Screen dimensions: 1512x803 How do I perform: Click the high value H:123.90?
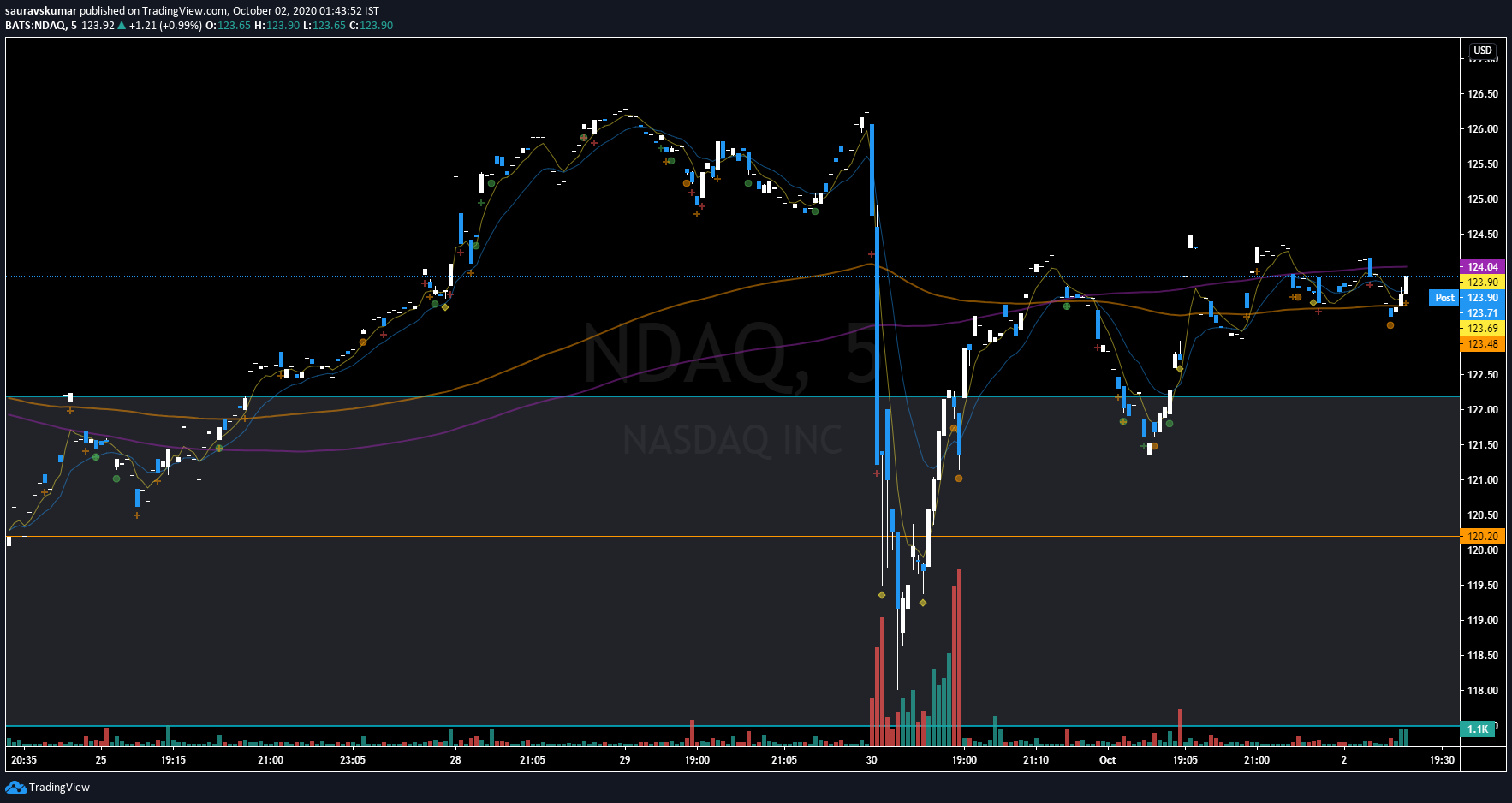[x=277, y=26]
